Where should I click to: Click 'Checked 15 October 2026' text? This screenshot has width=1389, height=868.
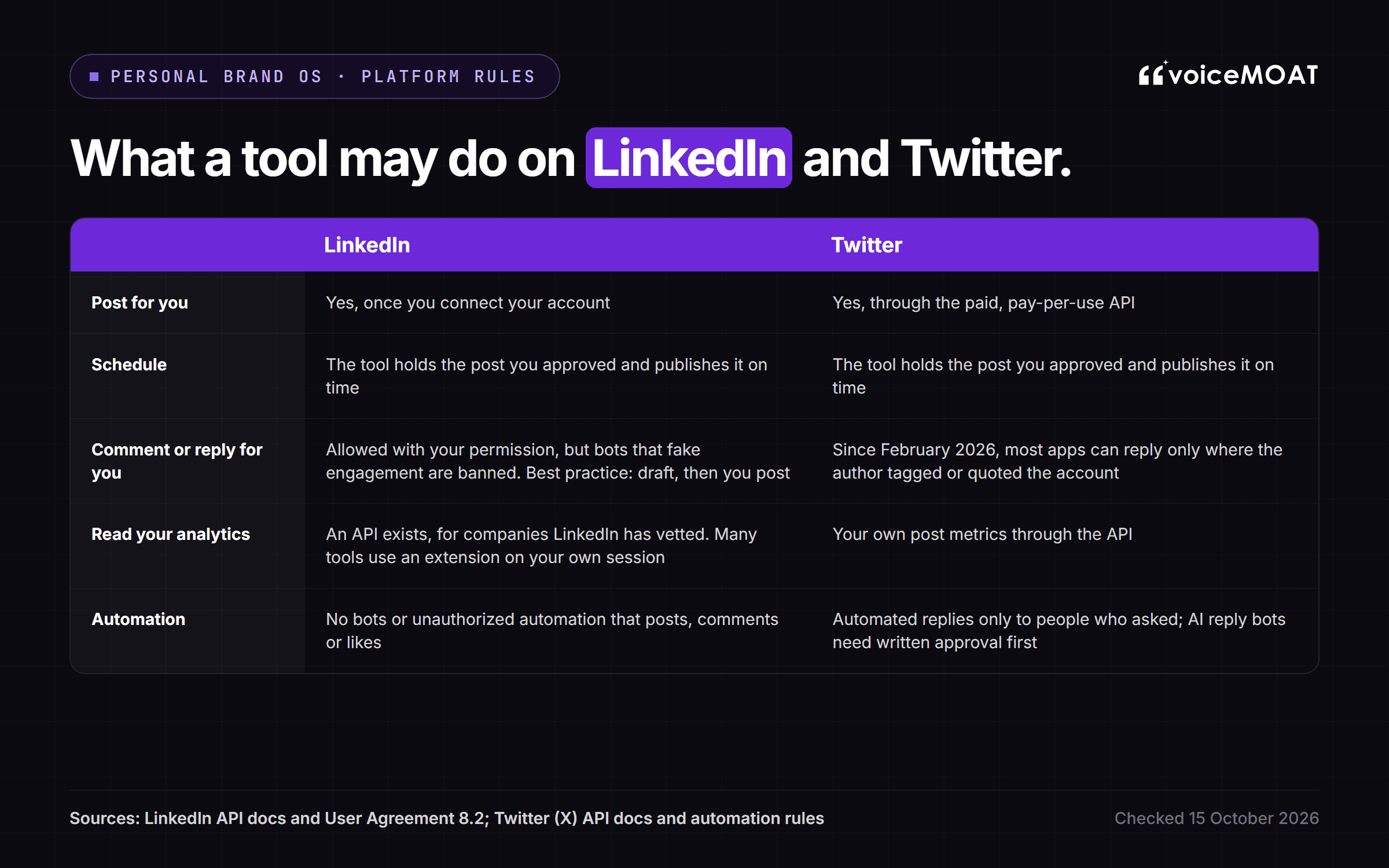tap(1217, 818)
